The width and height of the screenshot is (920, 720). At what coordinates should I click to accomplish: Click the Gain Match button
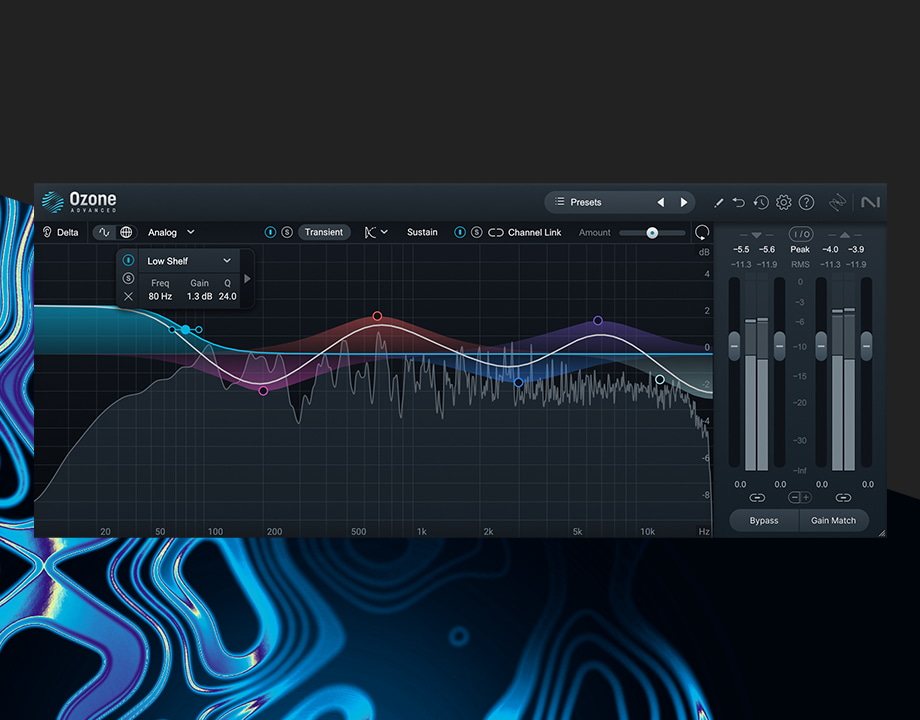[x=834, y=520]
